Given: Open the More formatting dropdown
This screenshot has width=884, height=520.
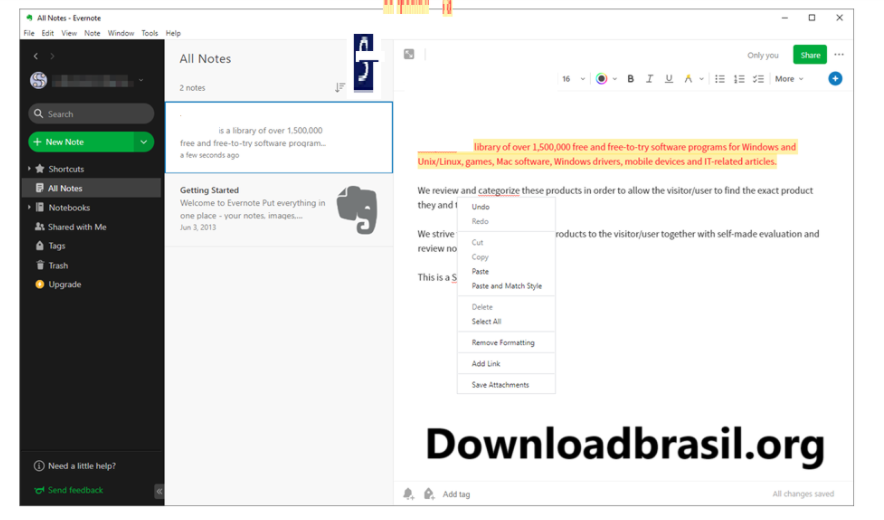Looking at the screenshot, I should pos(789,79).
